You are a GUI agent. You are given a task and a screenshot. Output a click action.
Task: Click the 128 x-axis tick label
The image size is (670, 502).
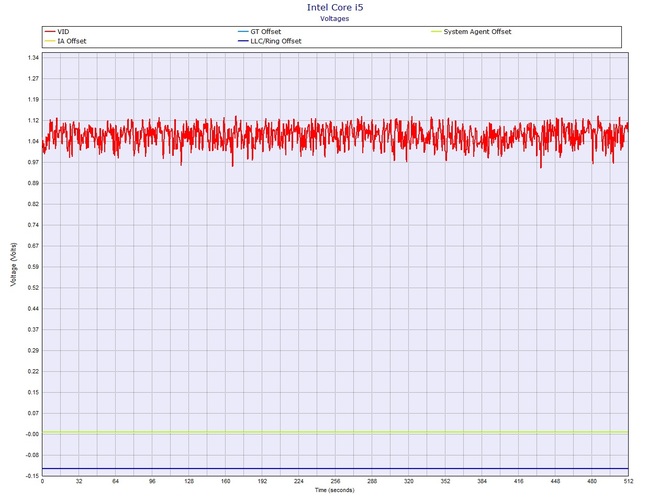[189, 481]
